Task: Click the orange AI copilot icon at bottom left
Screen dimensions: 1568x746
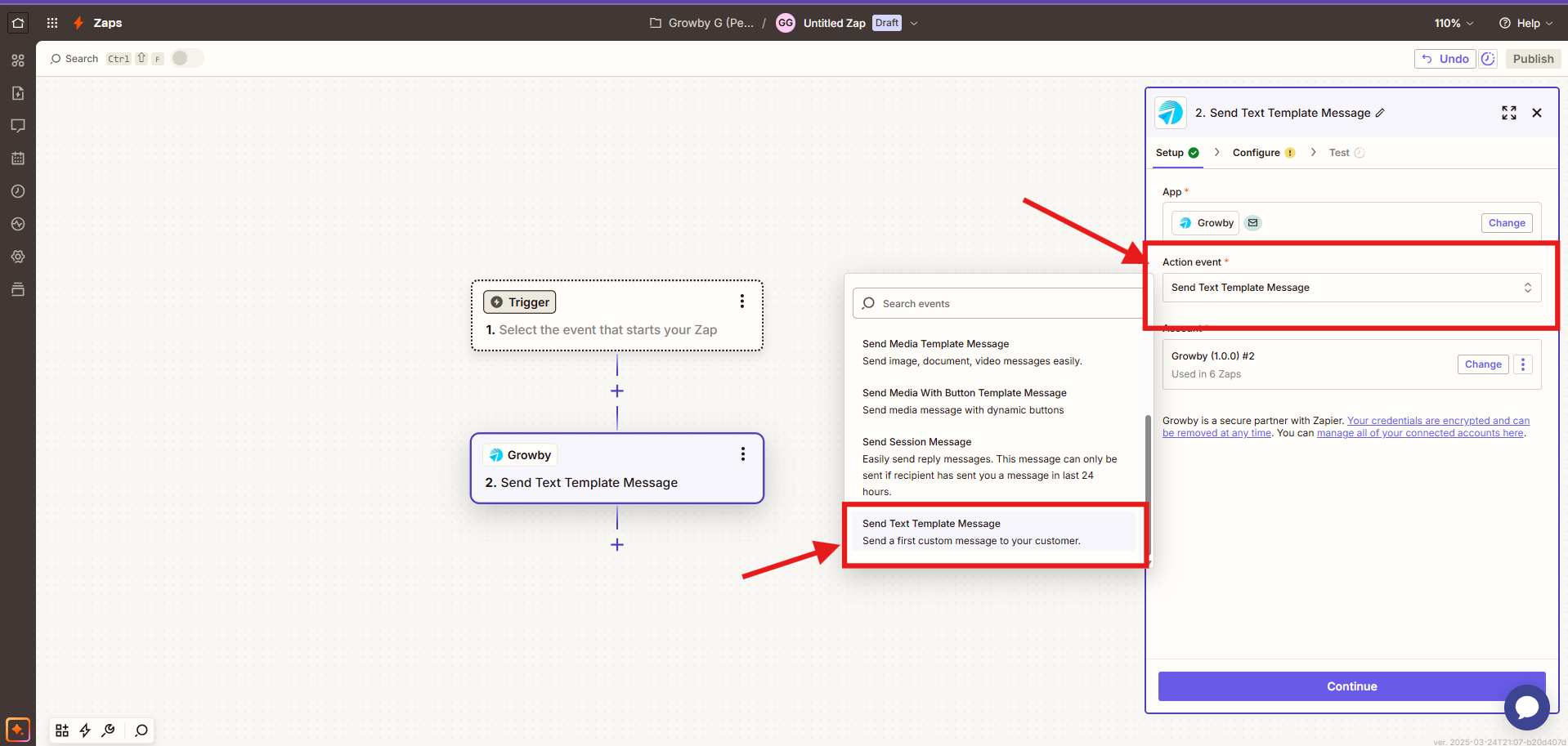Action: tap(18, 729)
